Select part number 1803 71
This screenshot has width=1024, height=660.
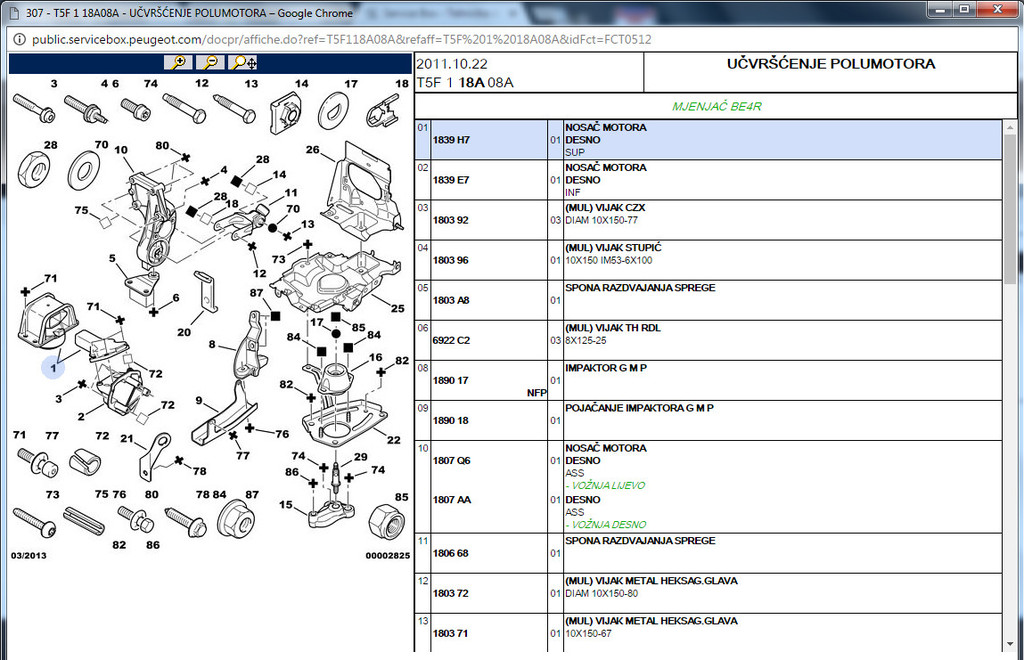(451, 634)
